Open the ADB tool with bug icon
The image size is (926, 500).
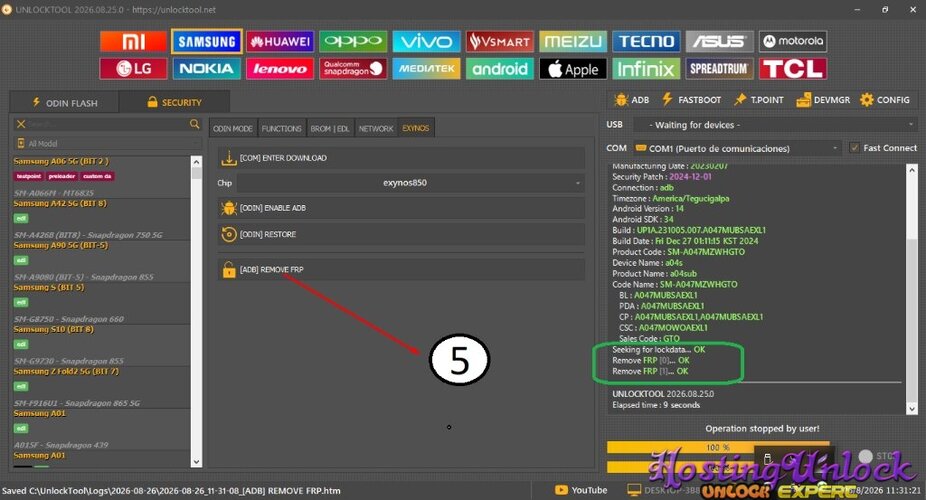point(631,100)
